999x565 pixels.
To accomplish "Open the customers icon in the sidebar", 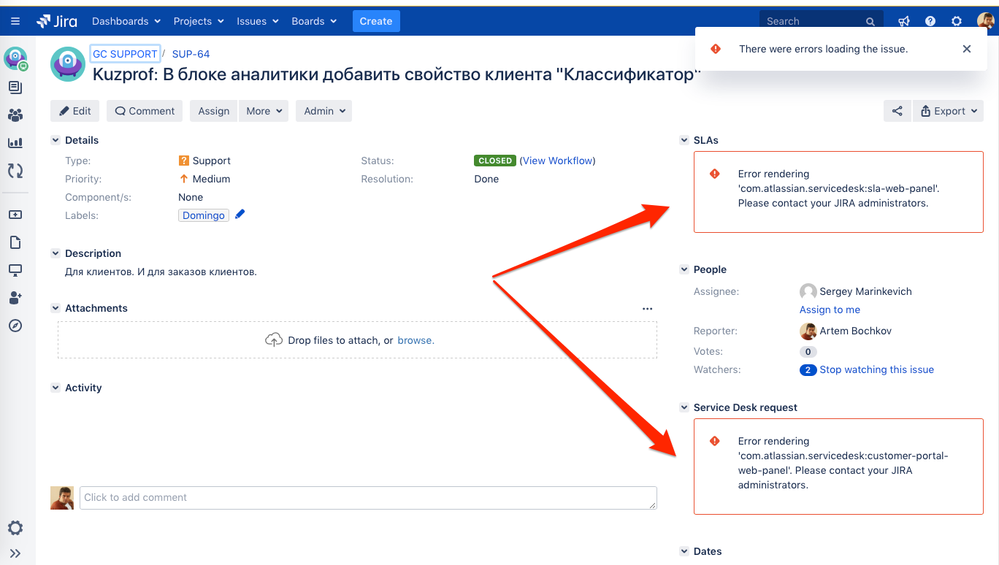I will point(15,115).
